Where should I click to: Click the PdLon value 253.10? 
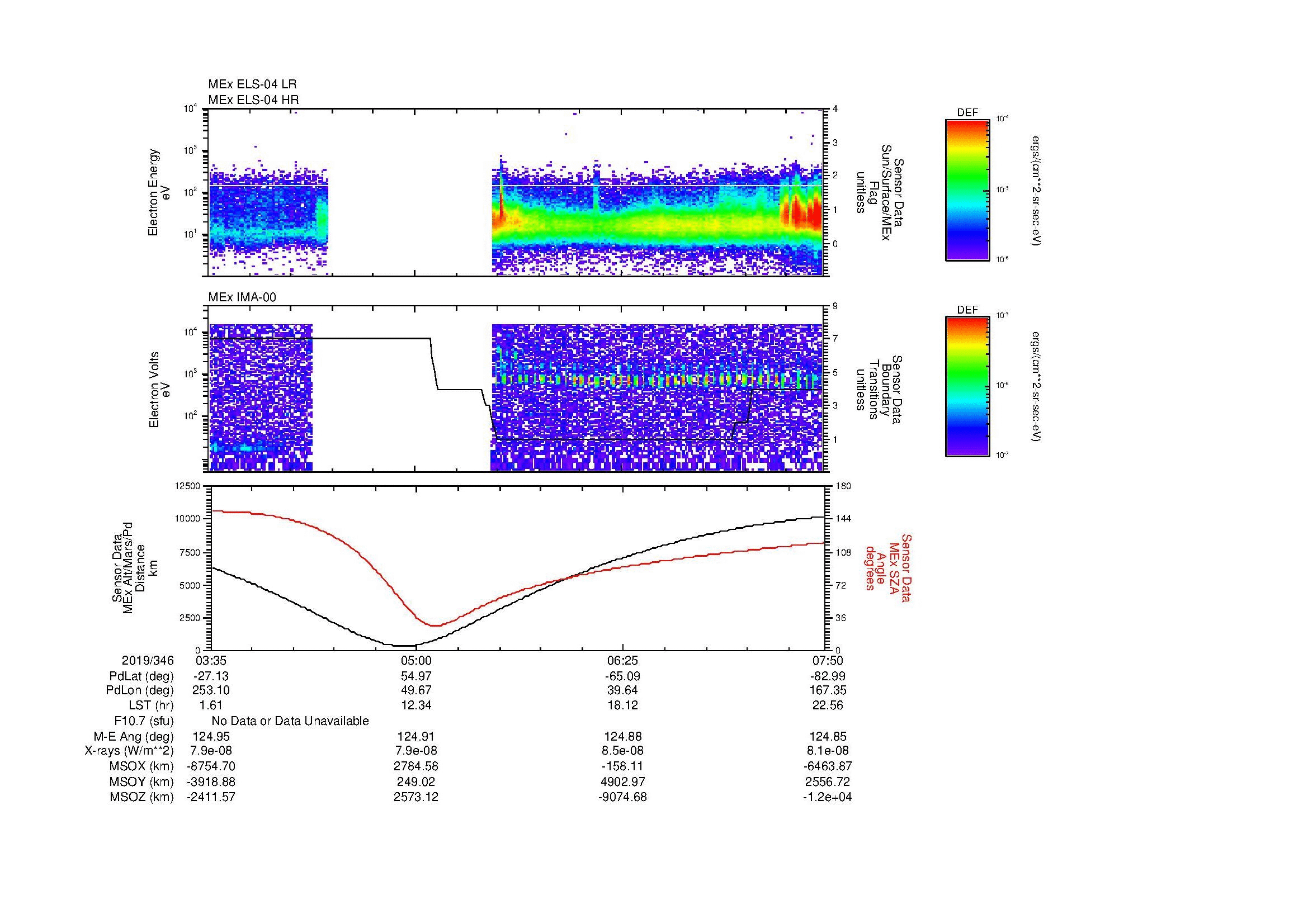(211, 690)
